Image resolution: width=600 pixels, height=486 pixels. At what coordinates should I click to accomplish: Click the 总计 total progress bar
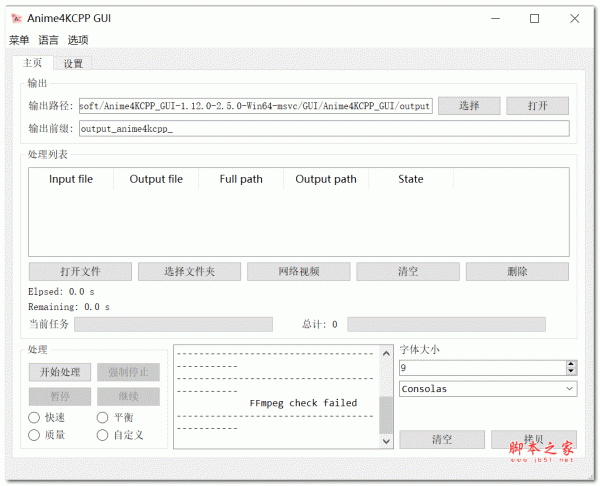pyautogui.click(x=446, y=324)
